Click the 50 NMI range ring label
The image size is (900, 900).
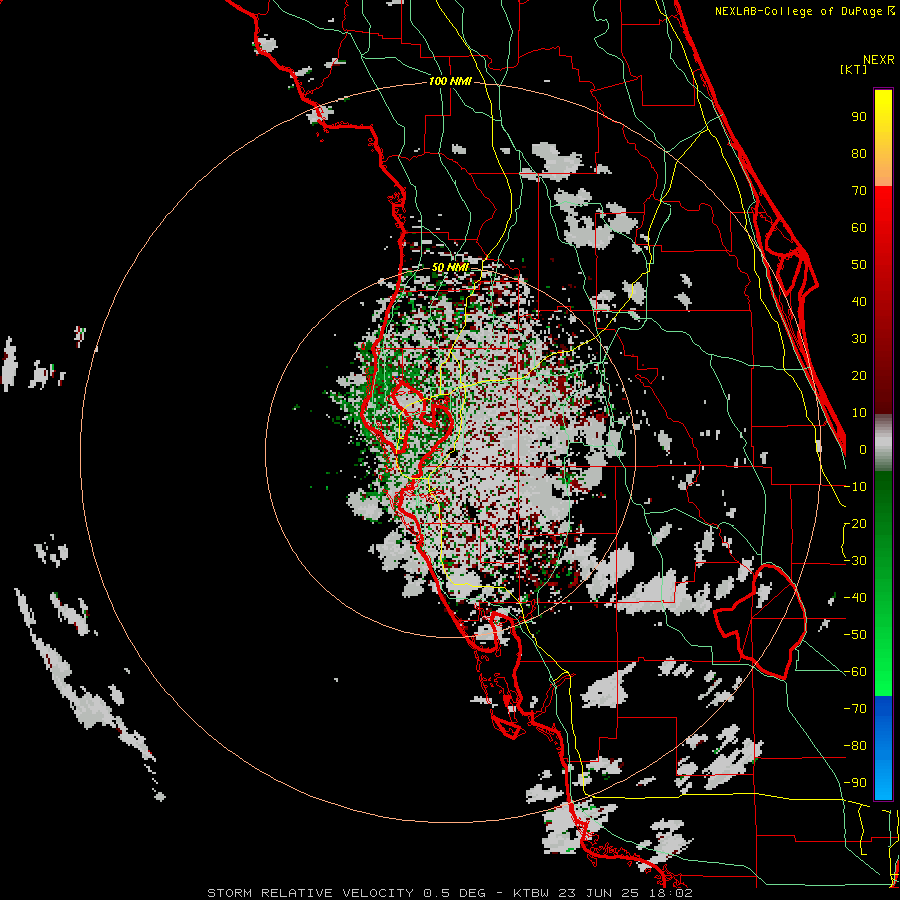click(450, 267)
